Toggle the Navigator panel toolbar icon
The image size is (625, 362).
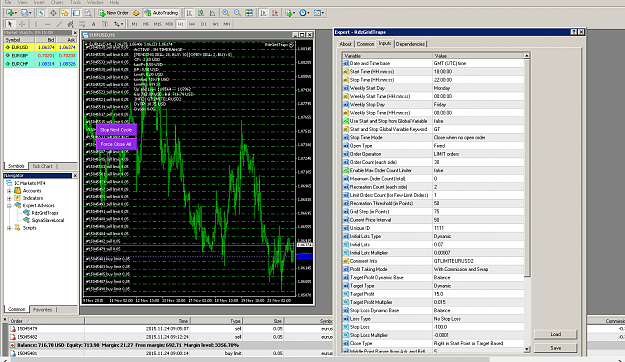[x=65, y=13]
